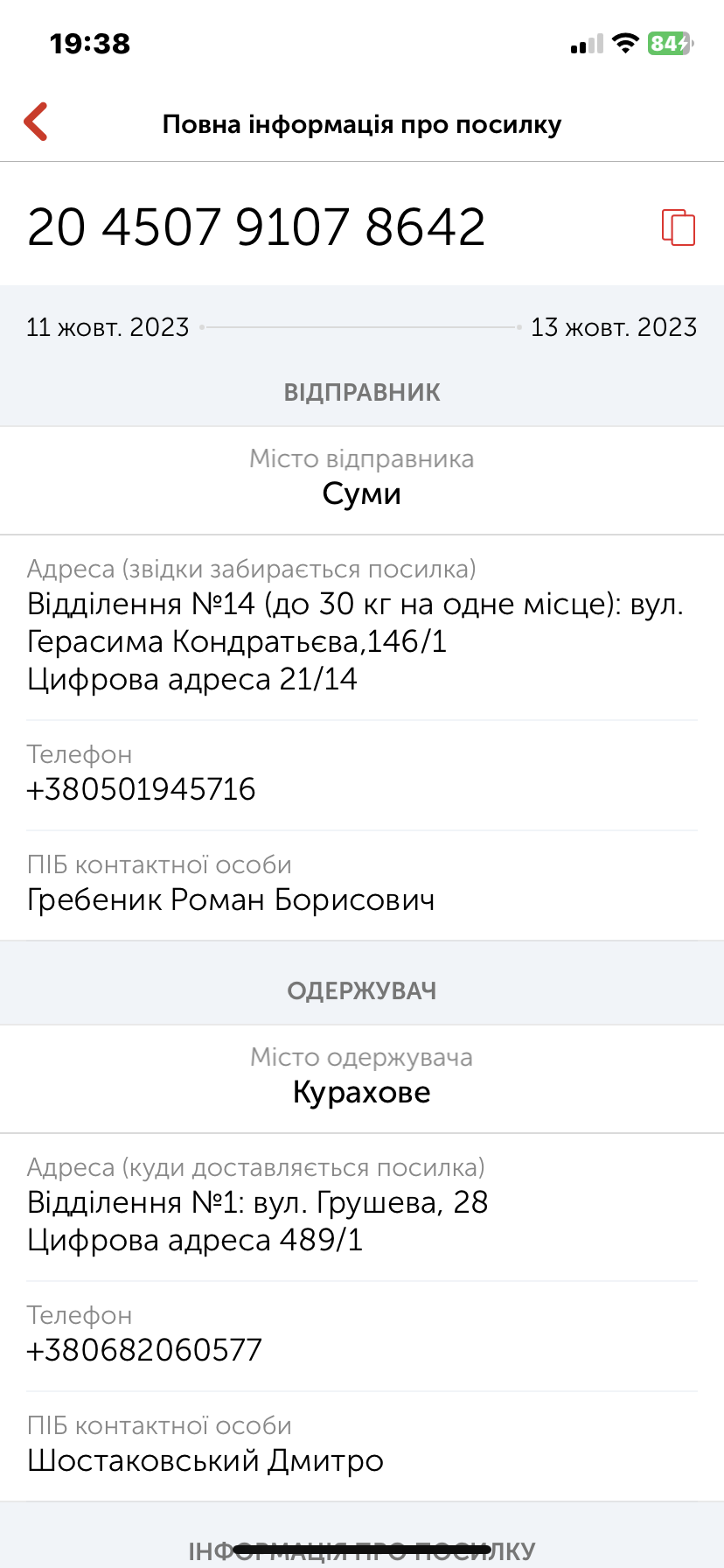Screen dimensions: 724x1568
Task: Tap sender contact Гребеник Роман Борисович
Action: tap(231, 900)
